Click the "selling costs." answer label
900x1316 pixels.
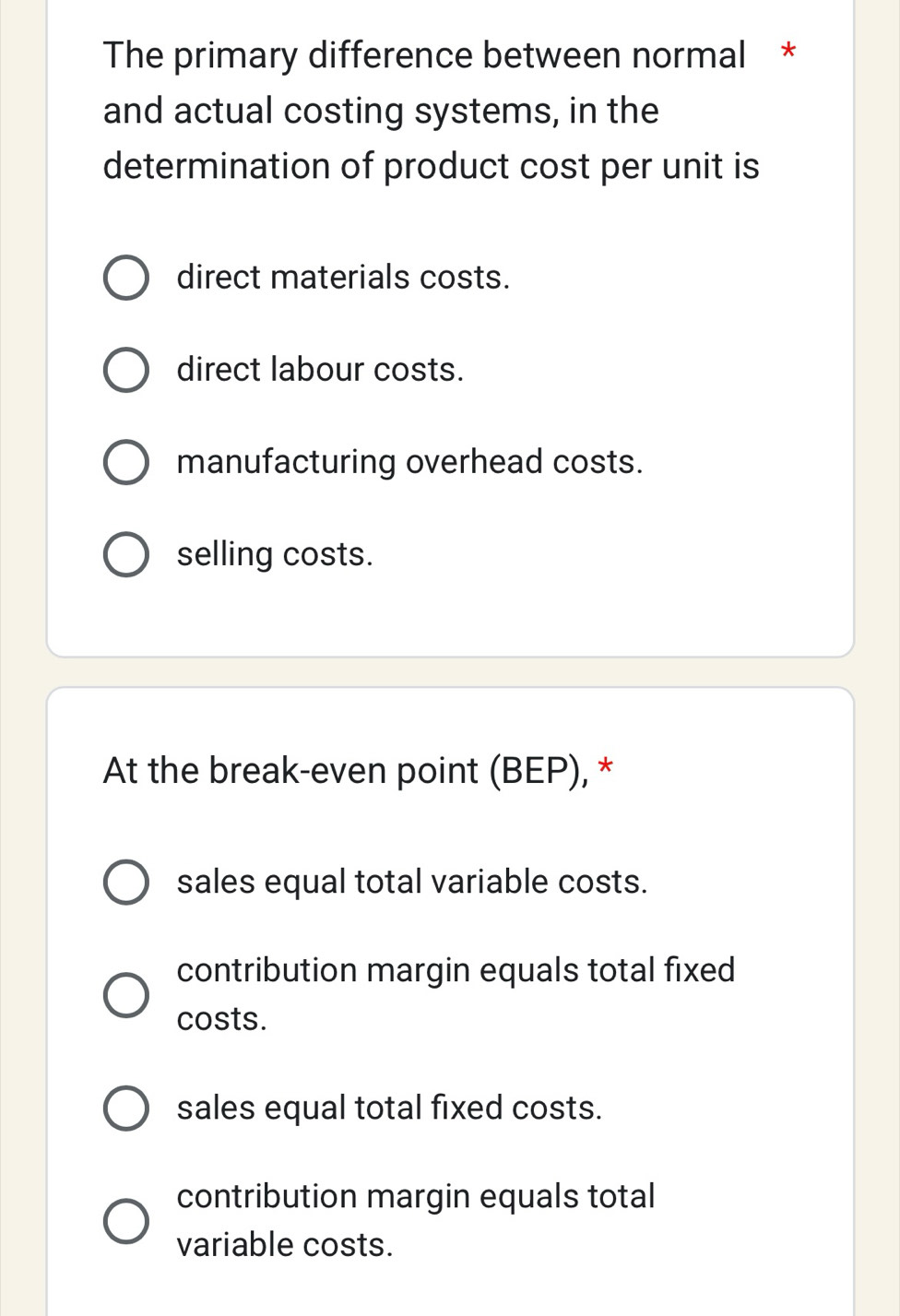click(x=275, y=554)
